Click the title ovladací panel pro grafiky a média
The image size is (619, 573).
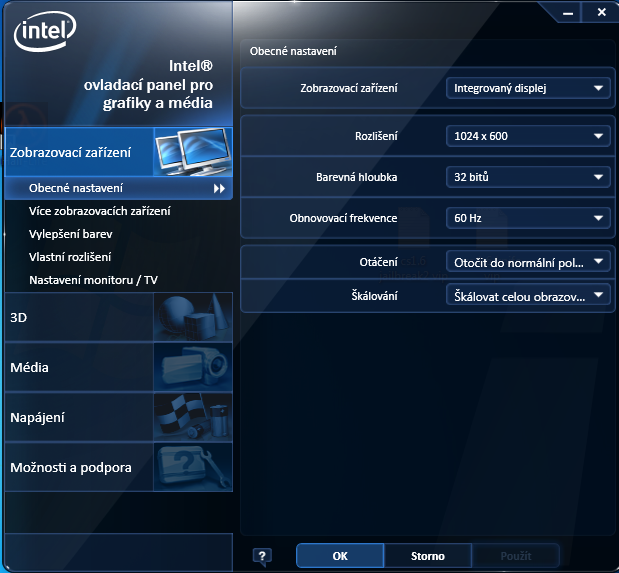148,94
